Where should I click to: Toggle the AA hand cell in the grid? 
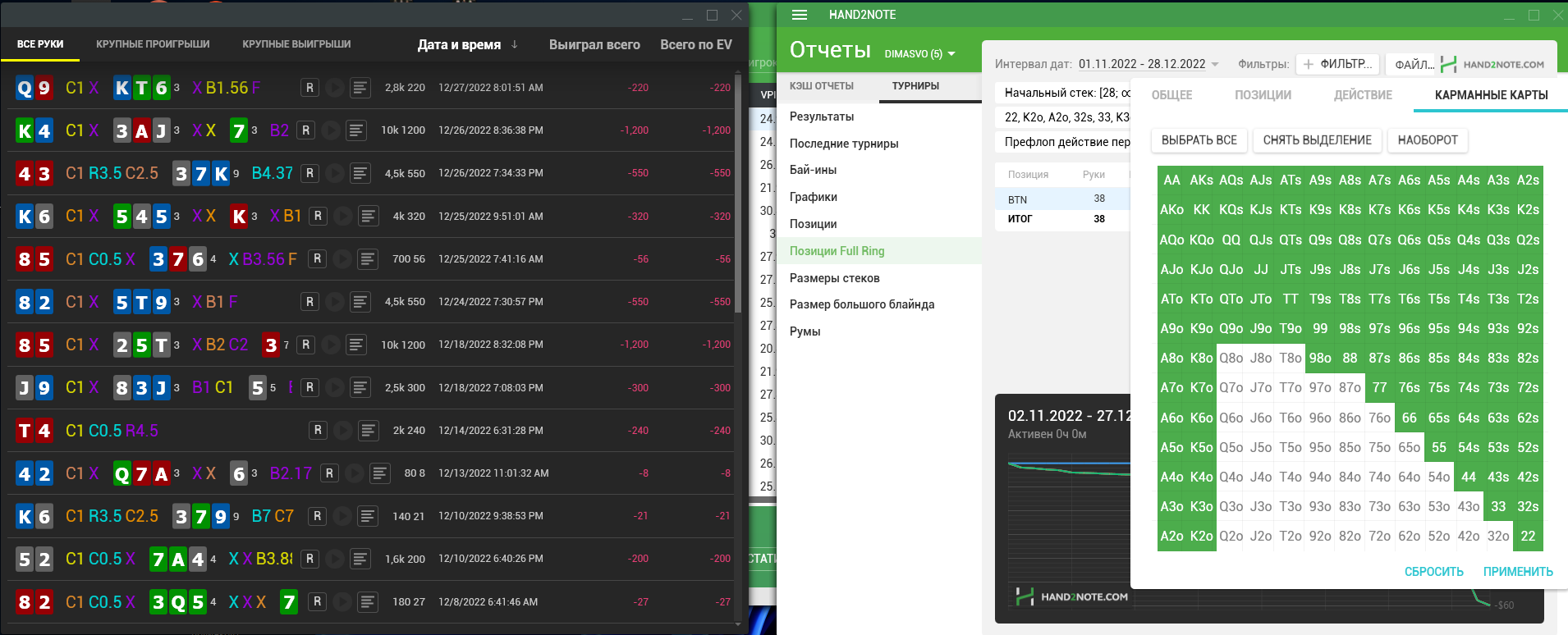point(1171,180)
